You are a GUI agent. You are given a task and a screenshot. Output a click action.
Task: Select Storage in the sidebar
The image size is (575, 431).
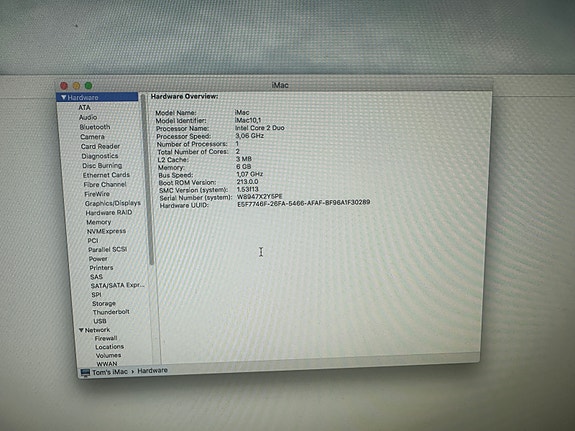[104, 304]
